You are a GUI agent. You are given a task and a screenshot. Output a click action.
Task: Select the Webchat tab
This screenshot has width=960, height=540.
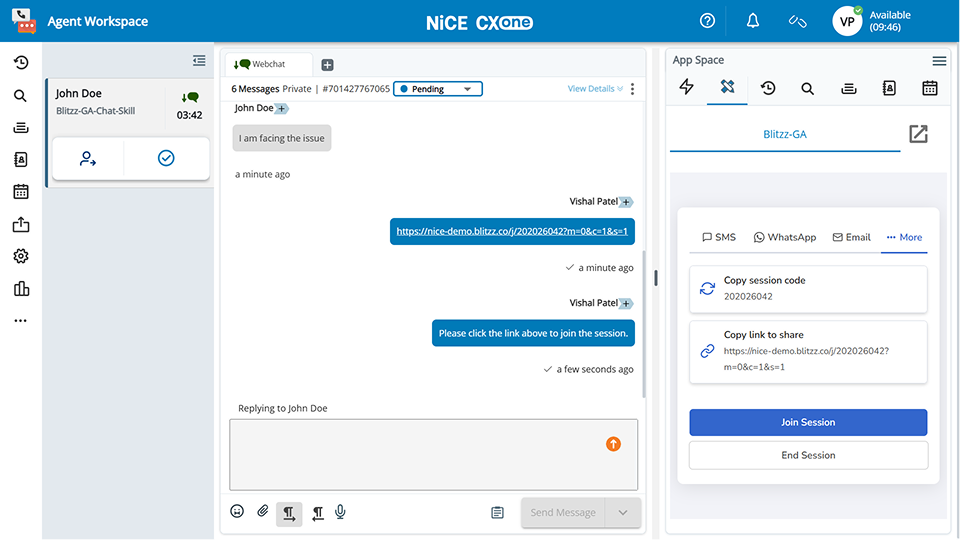tap(268, 64)
